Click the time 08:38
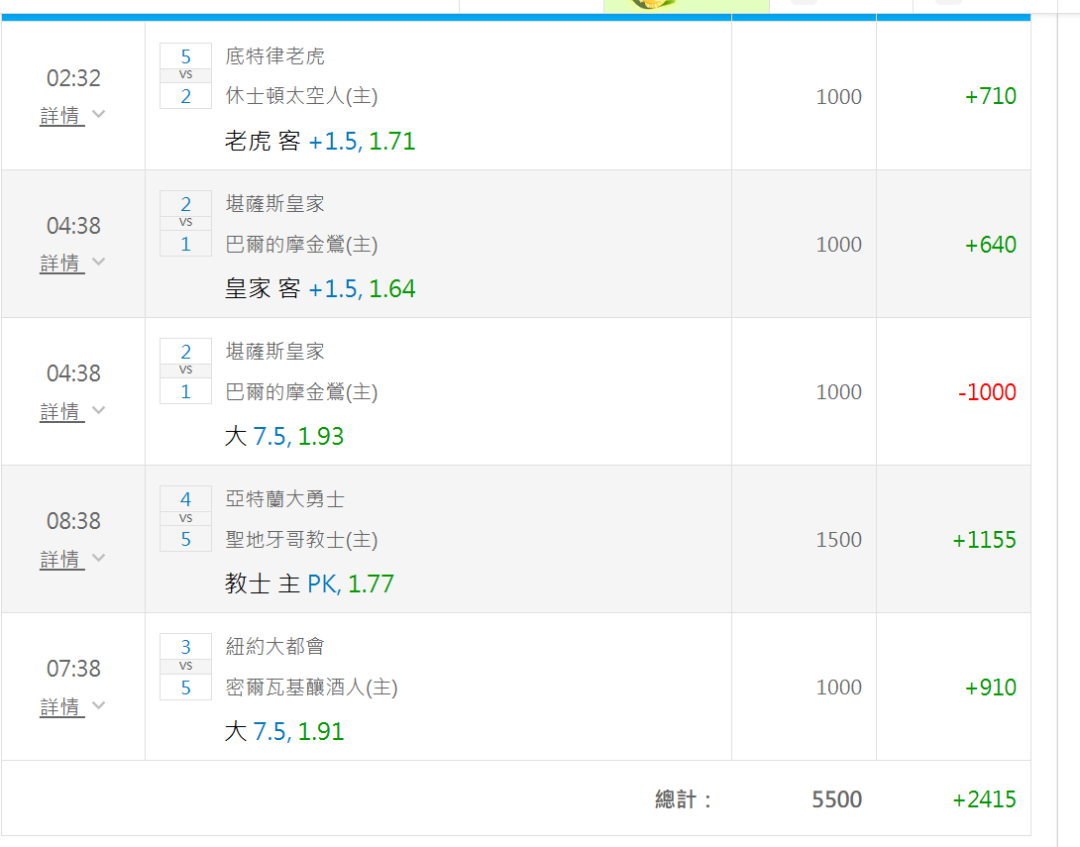Screen dimensions: 1080x847 coord(74,521)
